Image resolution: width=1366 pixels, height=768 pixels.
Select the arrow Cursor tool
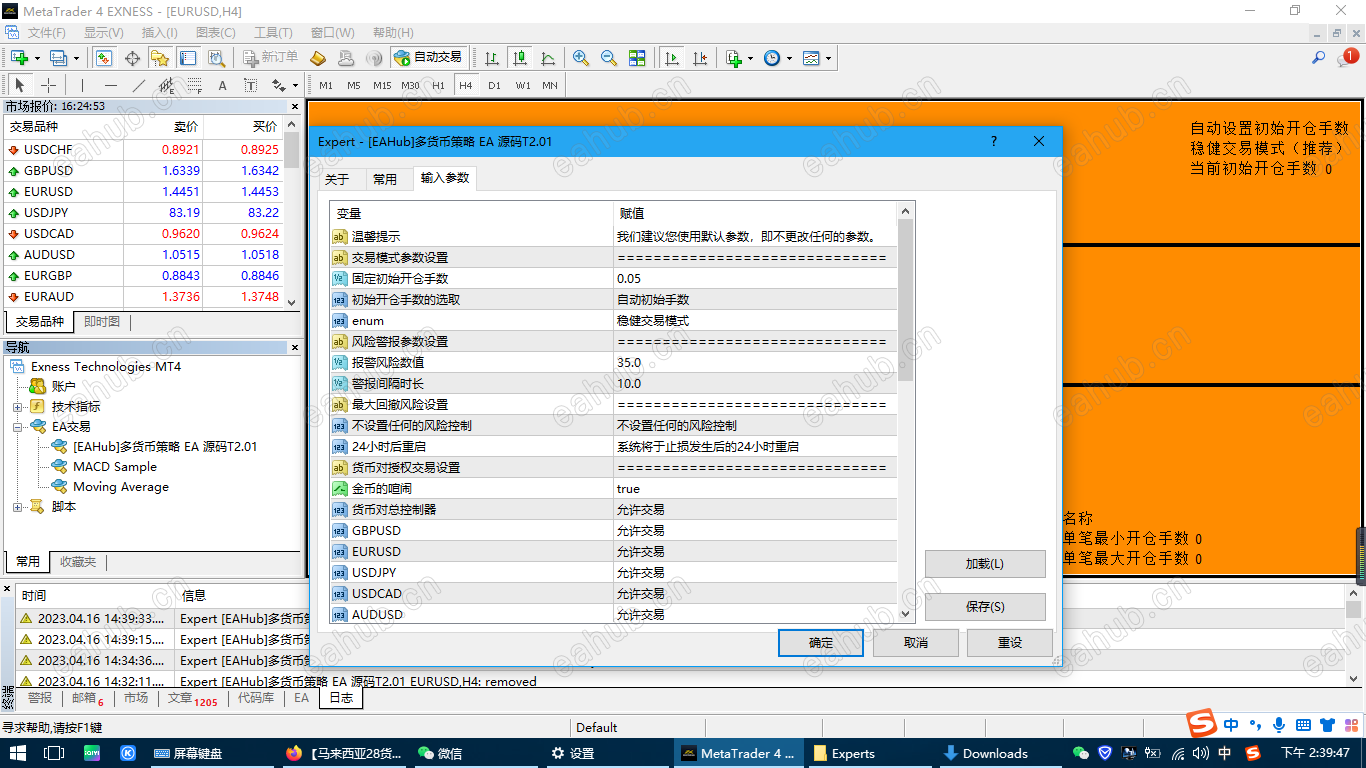[x=19, y=85]
